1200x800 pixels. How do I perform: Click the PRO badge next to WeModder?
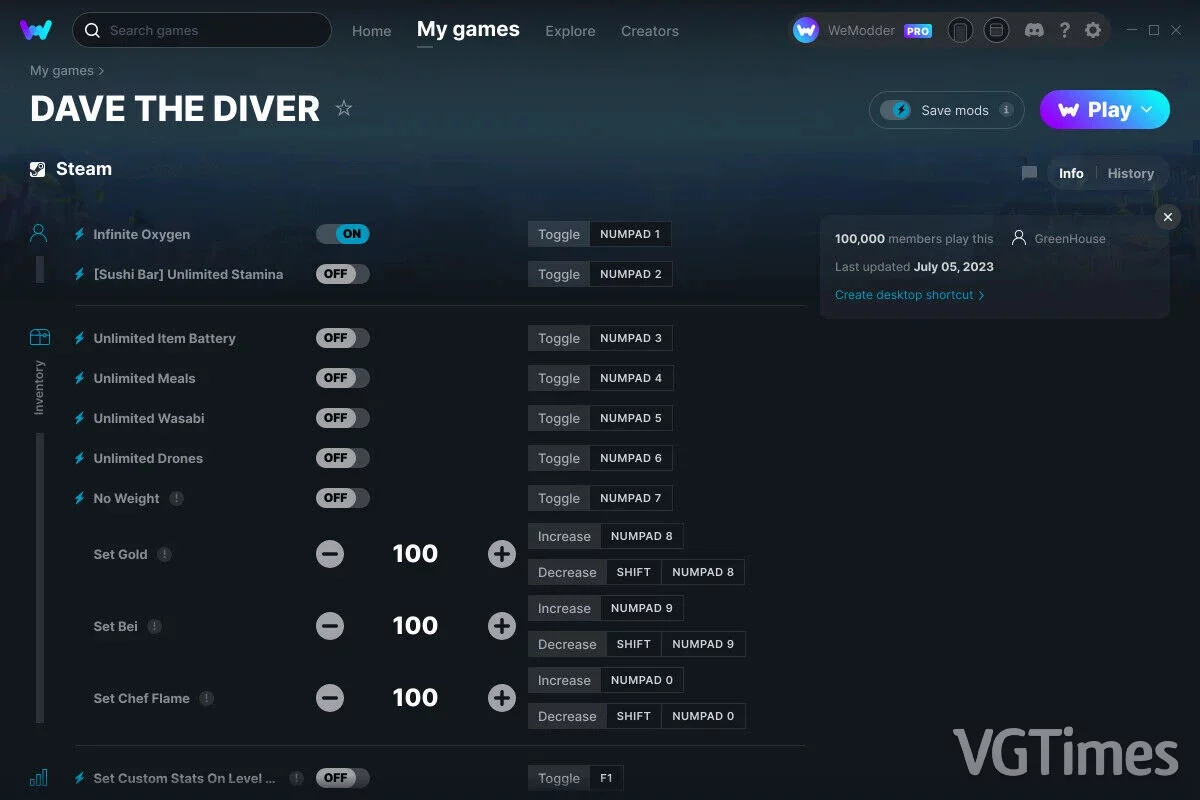(x=918, y=31)
